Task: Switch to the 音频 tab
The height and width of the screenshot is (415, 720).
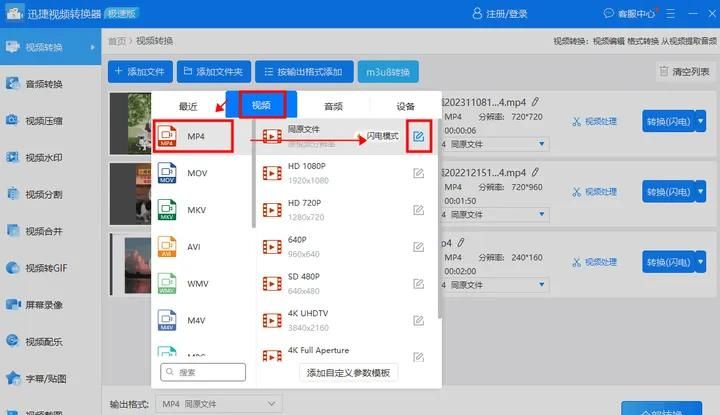Action: pyautogui.click(x=333, y=106)
